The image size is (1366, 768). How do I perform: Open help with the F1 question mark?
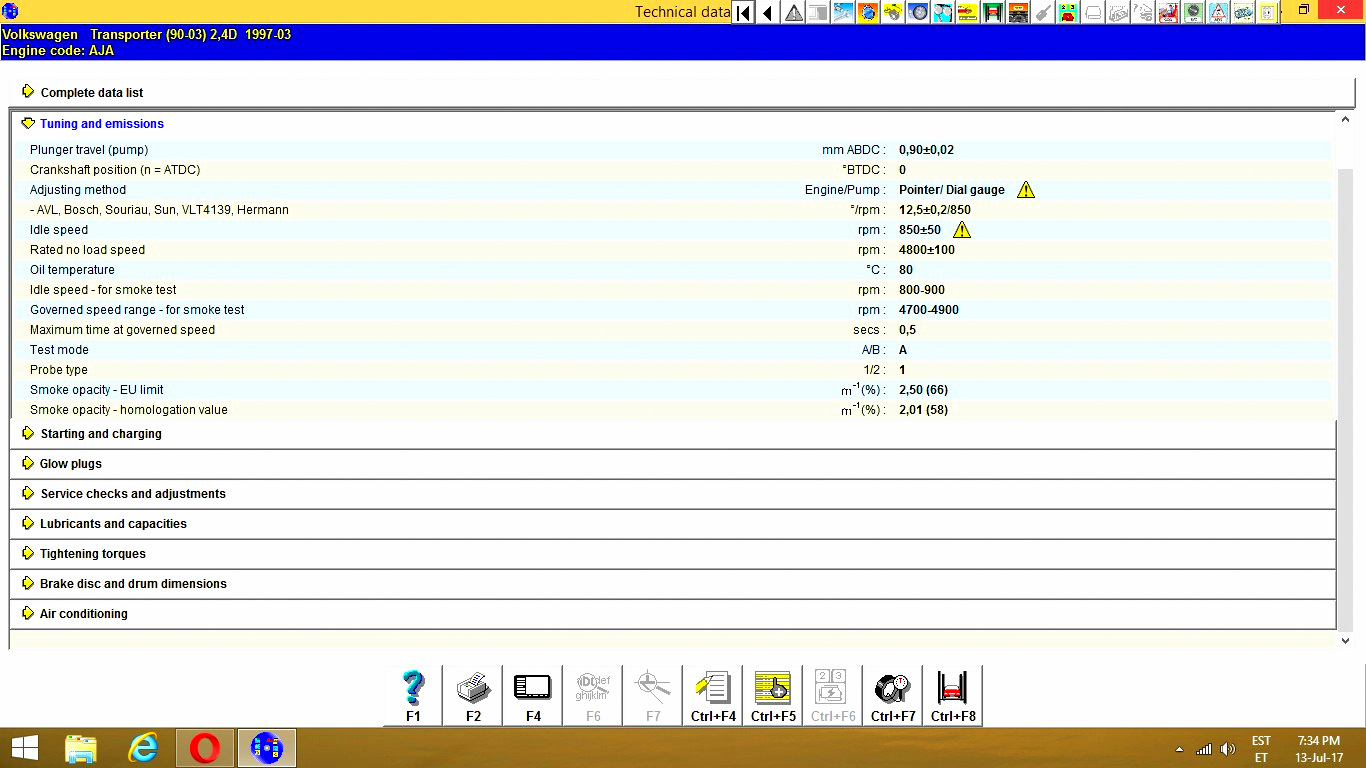coord(413,694)
